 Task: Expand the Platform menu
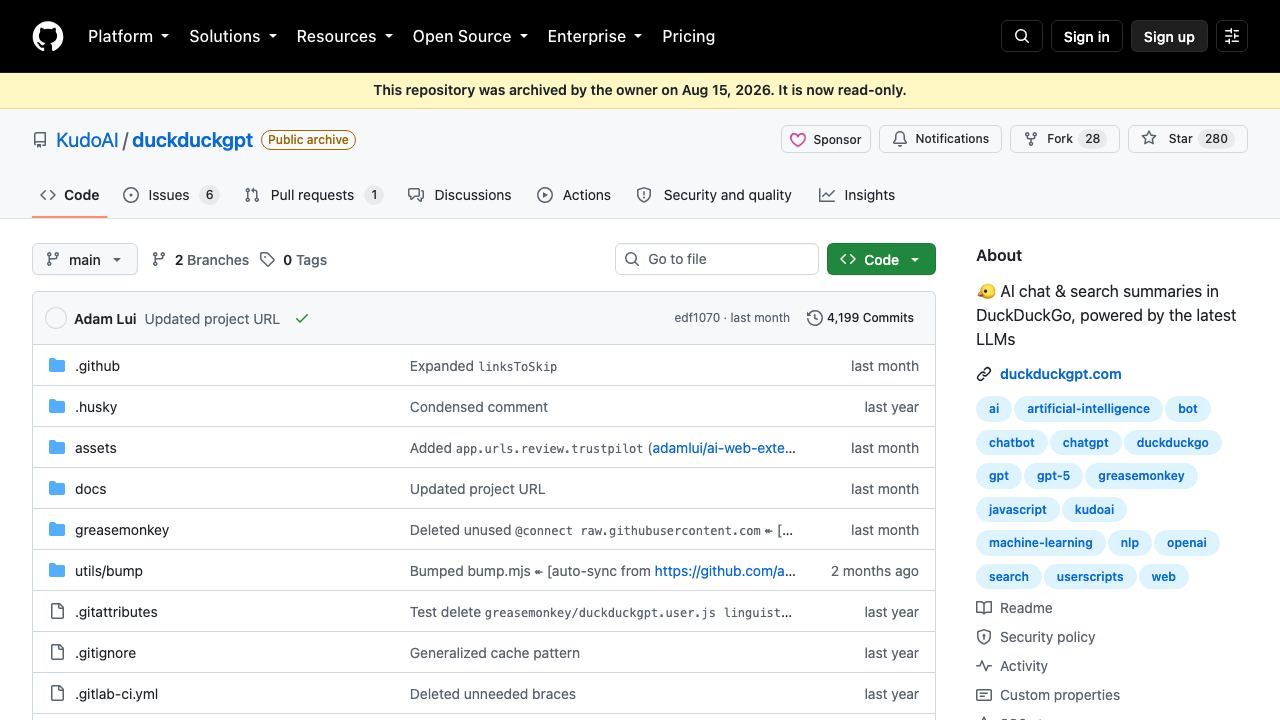click(128, 36)
